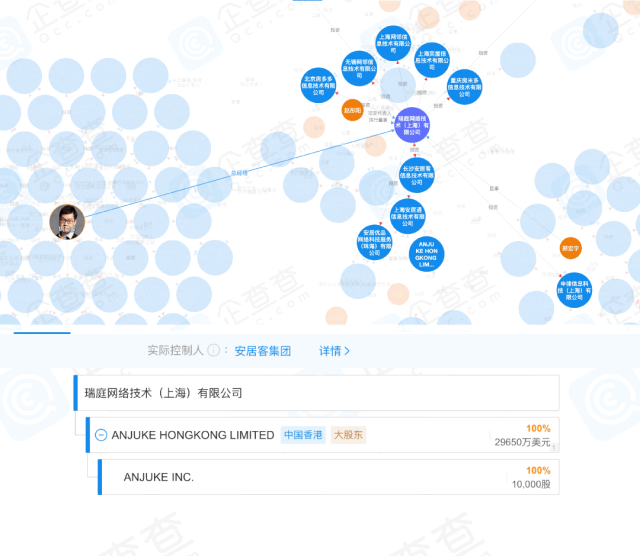Click the 100% stake for ANJUKE HONGKONG LIMITED

coord(538,429)
